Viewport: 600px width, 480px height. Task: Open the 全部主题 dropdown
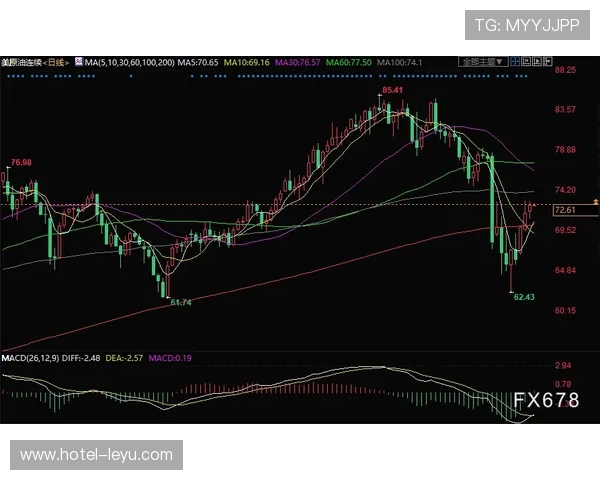pyautogui.click(x=482, y=62)
